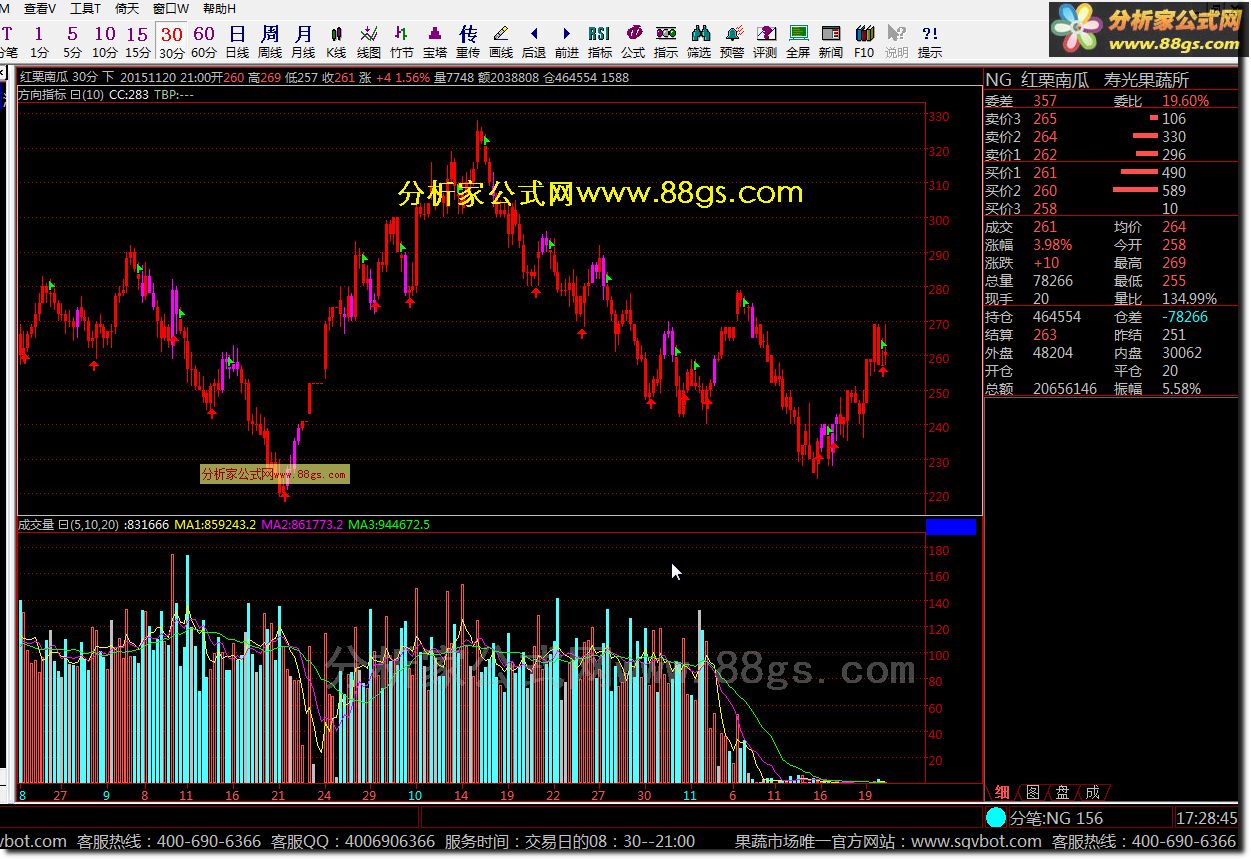Open the 公式 formula manager
The image size is (1251, 859).
click(x=633, y=42)
